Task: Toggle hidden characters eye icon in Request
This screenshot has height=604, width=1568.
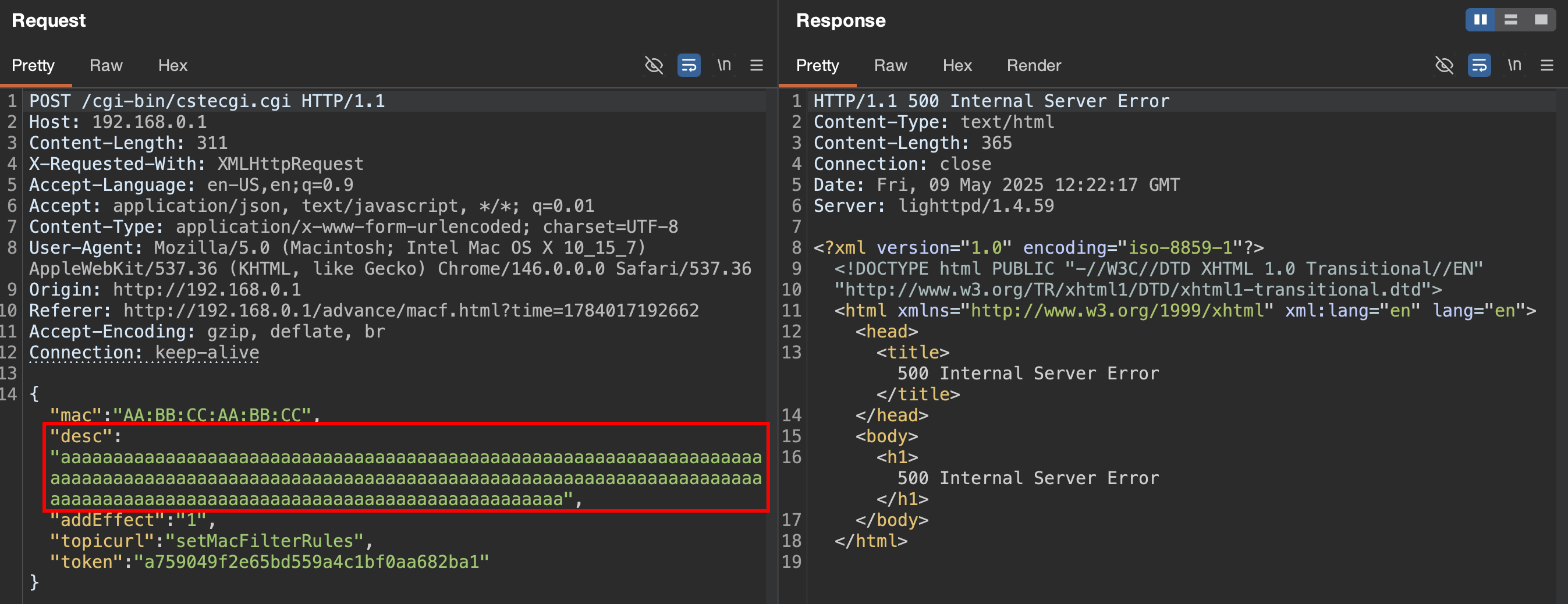Action: [654, 65]
